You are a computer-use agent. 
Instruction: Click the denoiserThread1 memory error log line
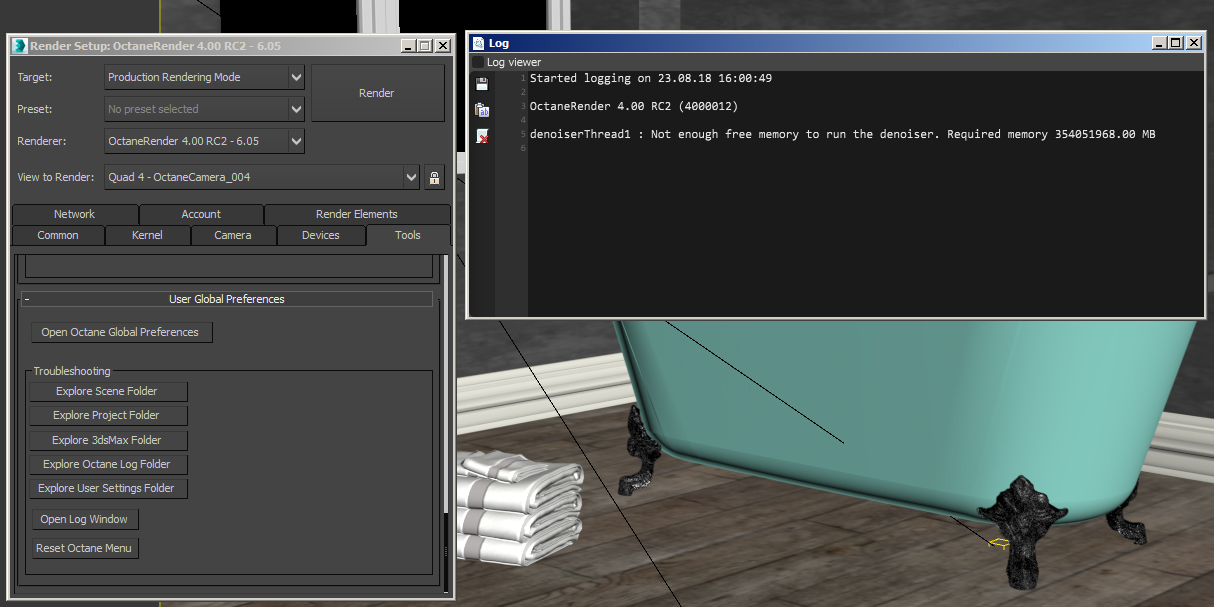843,134
